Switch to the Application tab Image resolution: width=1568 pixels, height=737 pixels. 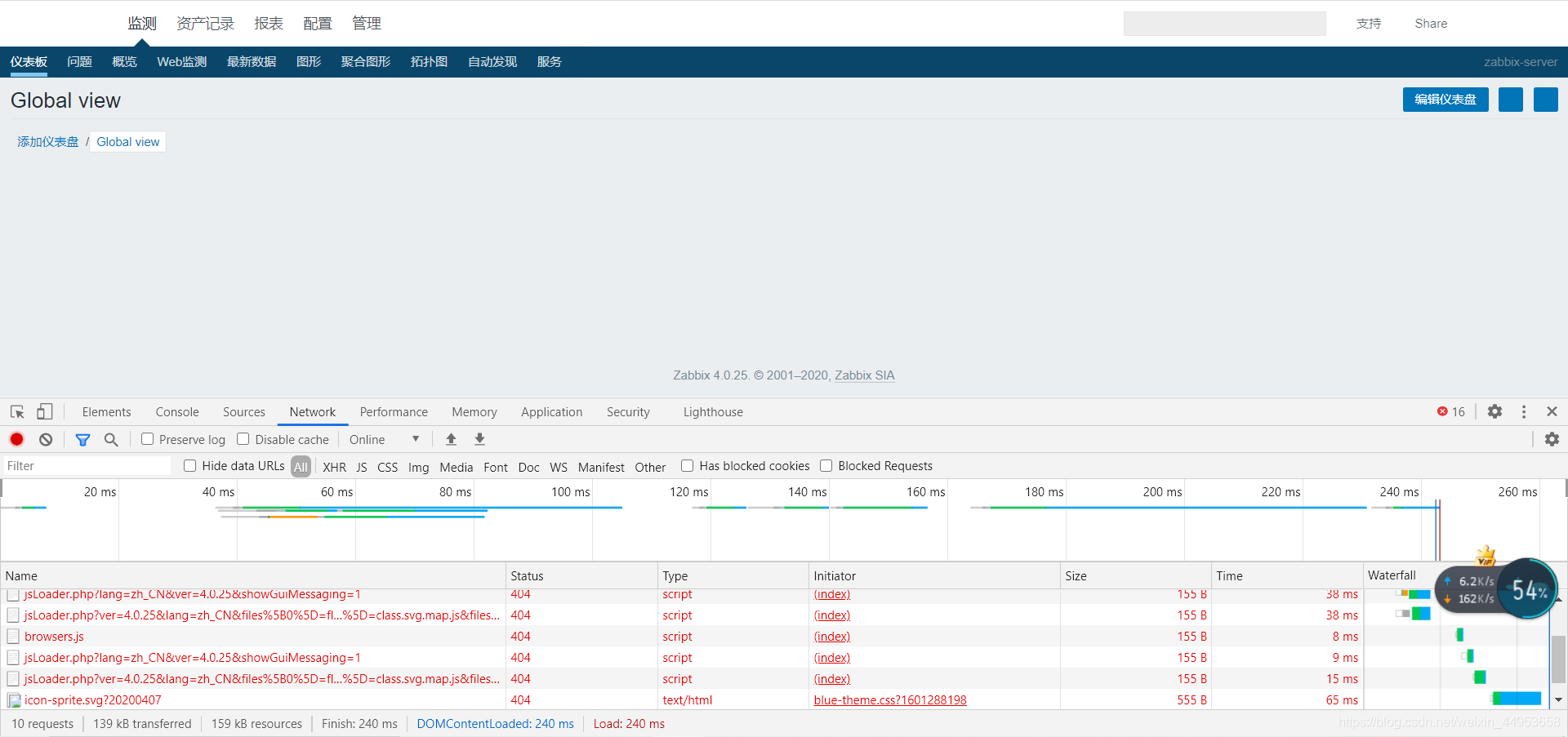click(x=552, y=412)
